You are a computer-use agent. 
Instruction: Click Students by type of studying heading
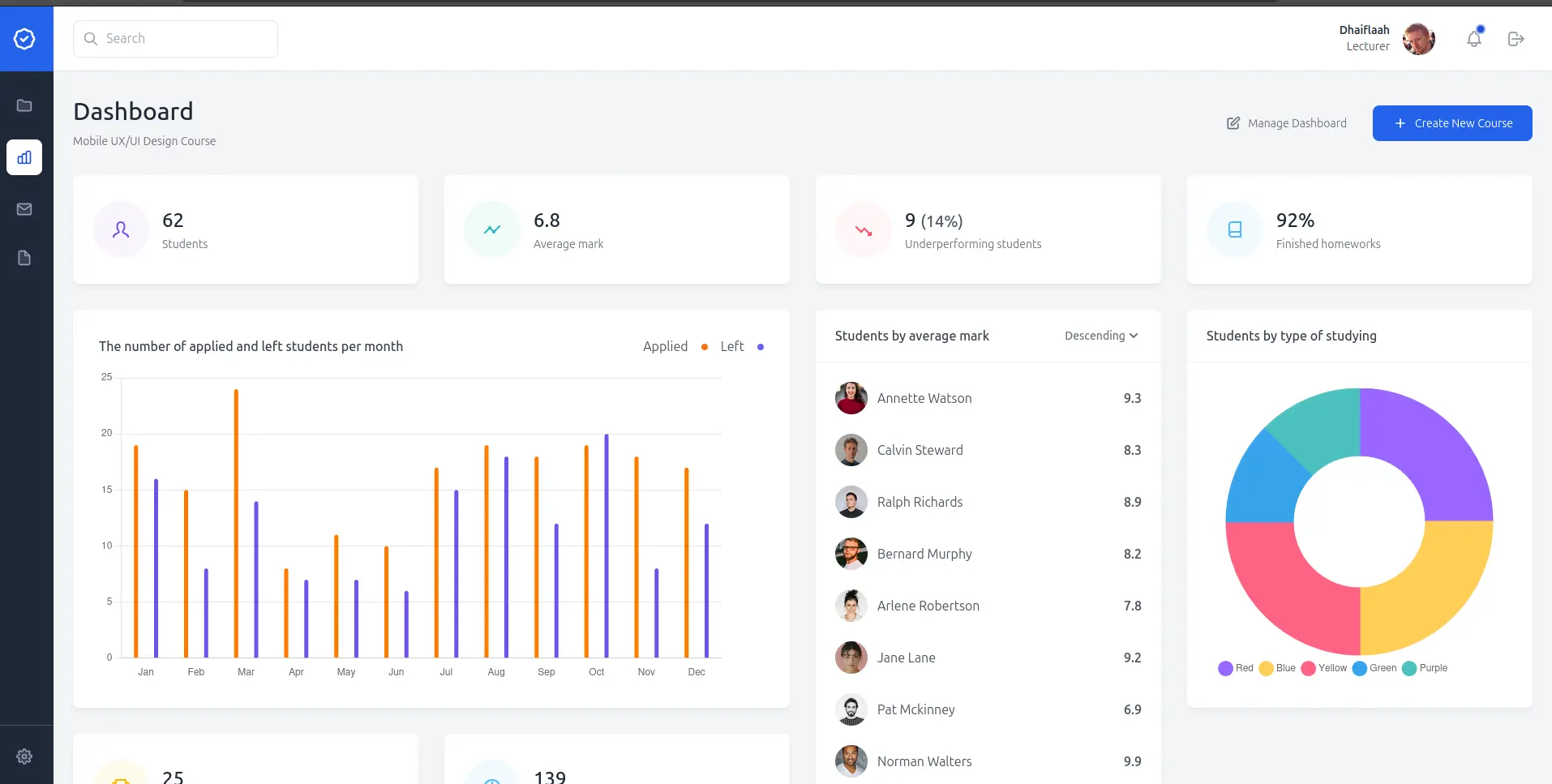(1291, 336)
